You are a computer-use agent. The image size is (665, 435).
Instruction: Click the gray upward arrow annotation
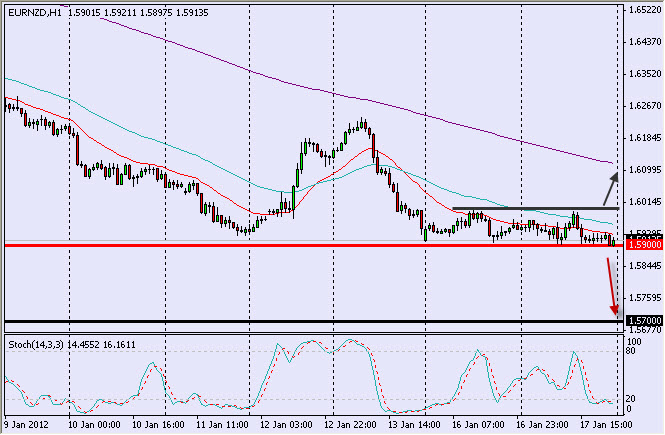610,186
